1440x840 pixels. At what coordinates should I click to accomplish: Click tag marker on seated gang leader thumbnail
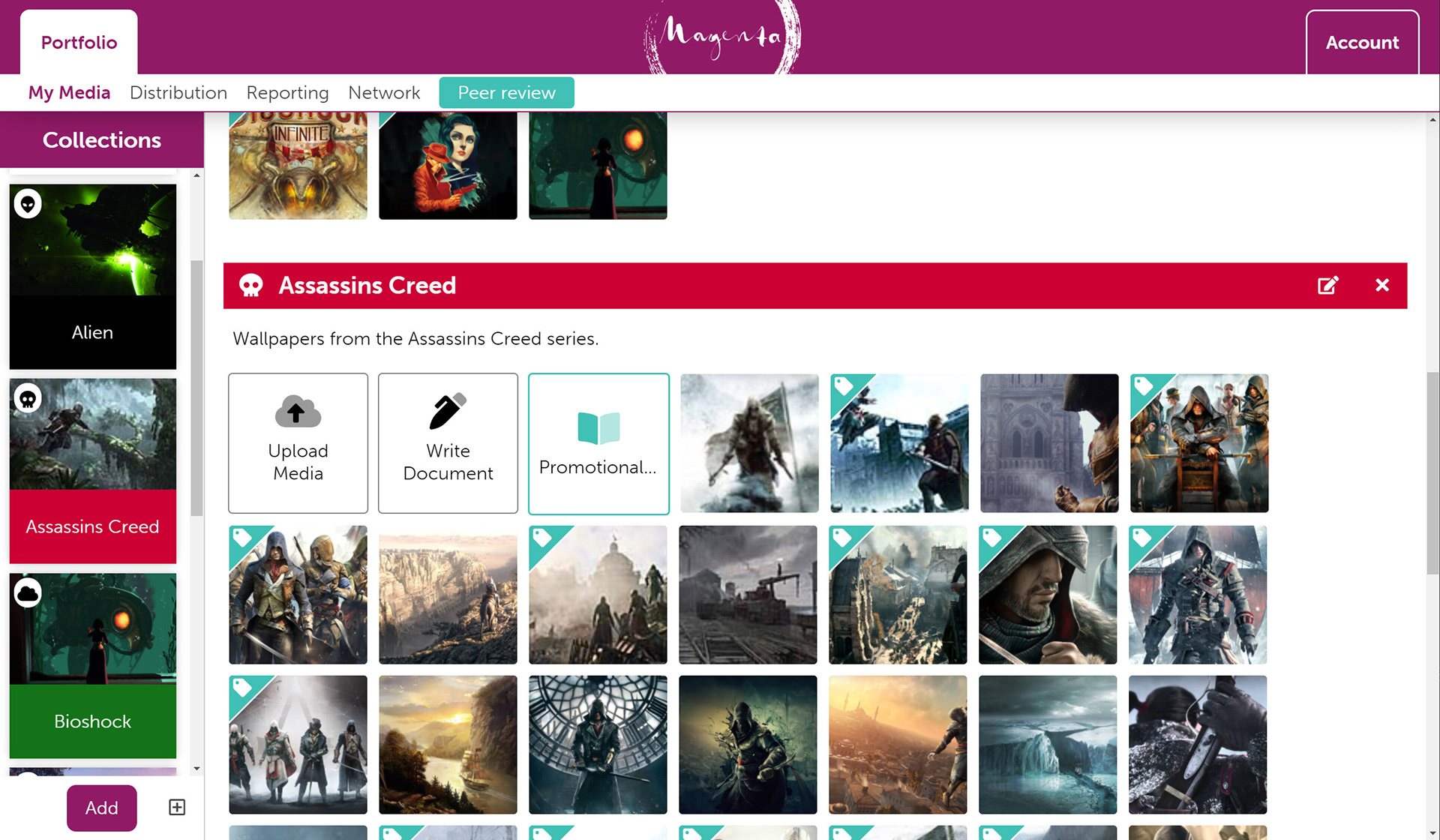(1143, 386)
